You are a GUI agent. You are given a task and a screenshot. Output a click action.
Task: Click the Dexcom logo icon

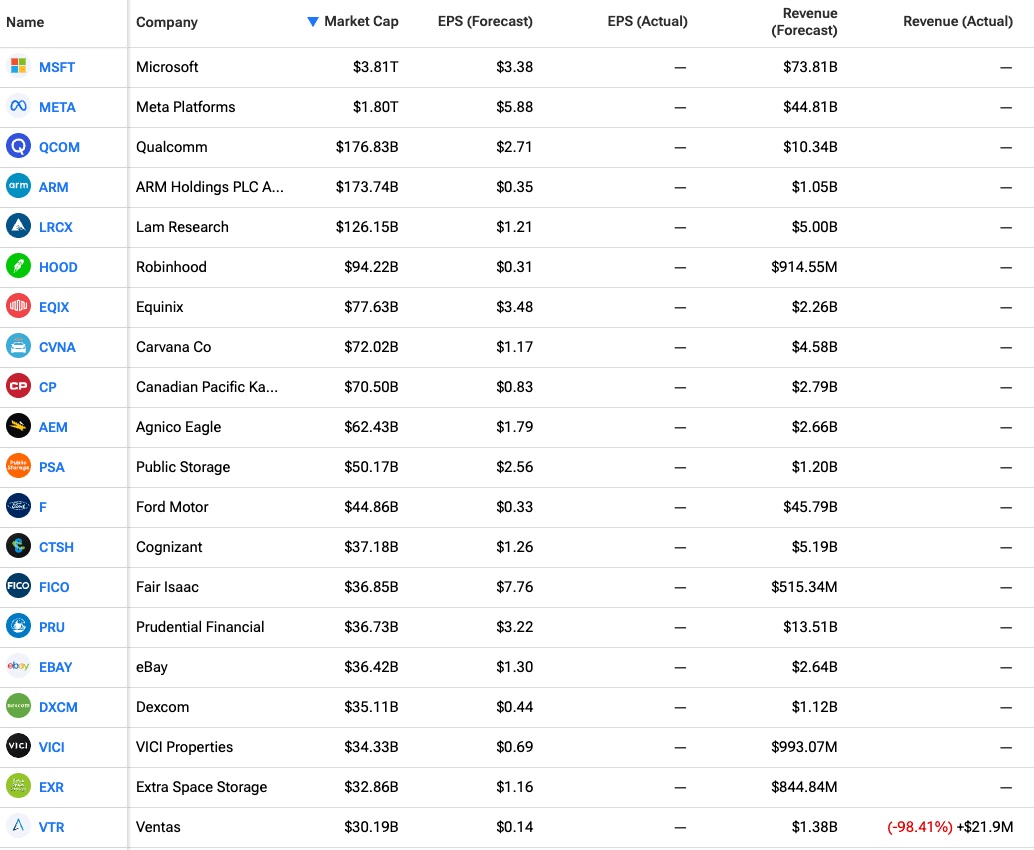point(18,707)
